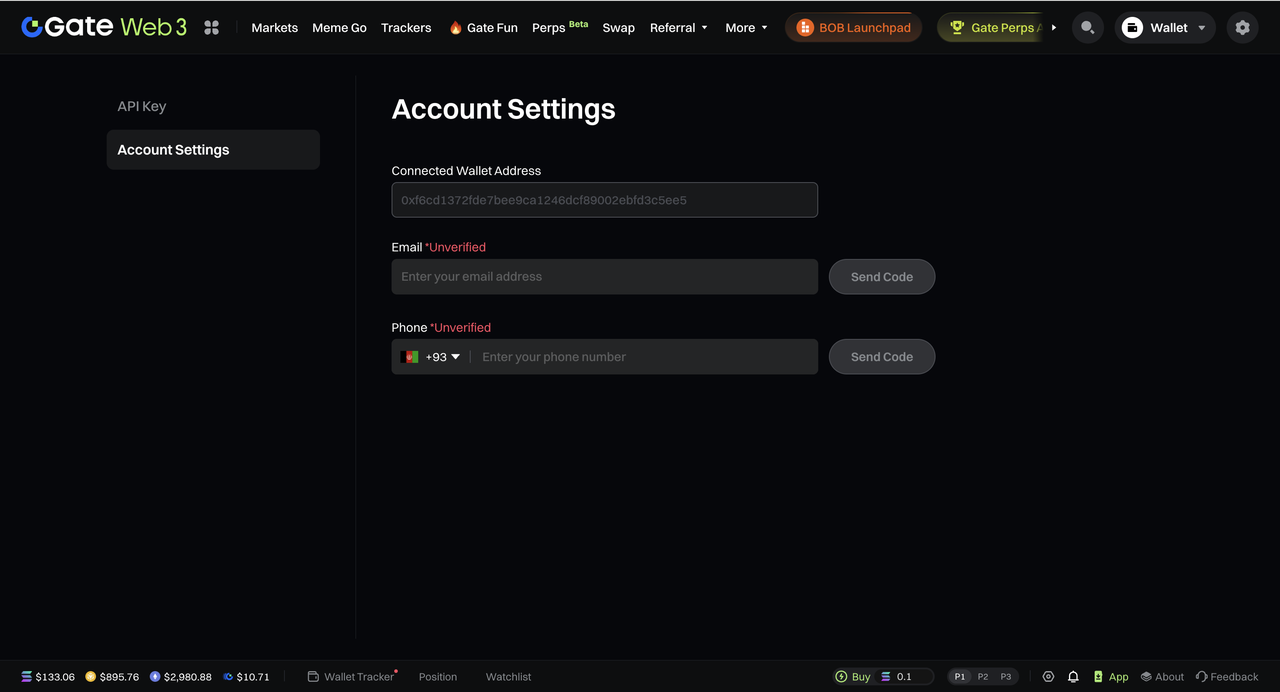This screenshot has height=692, width=1280.
Task: Open the search magnifier icon
Action: (1087, 28)
